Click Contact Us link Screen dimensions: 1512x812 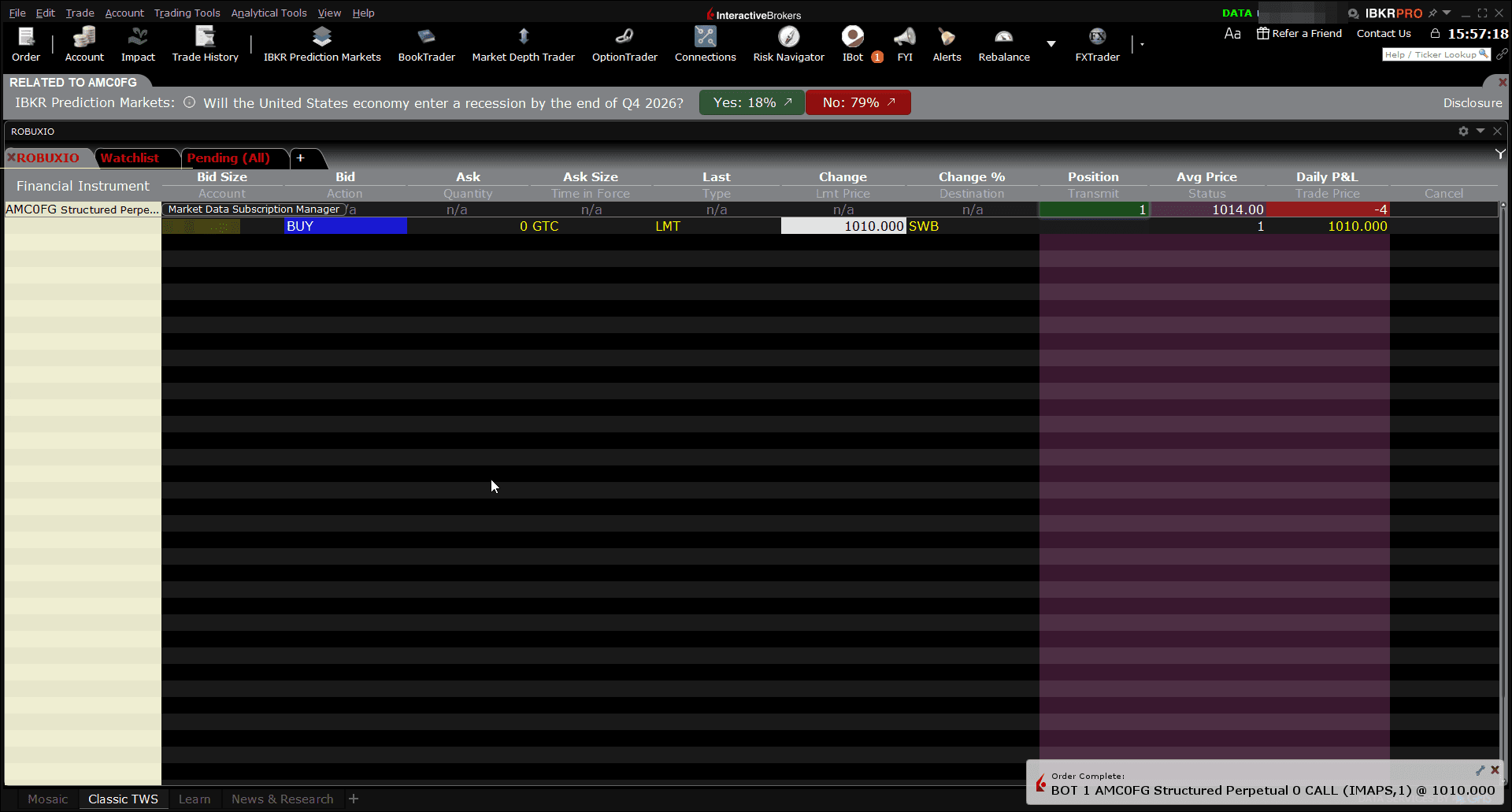(1384, 33)
